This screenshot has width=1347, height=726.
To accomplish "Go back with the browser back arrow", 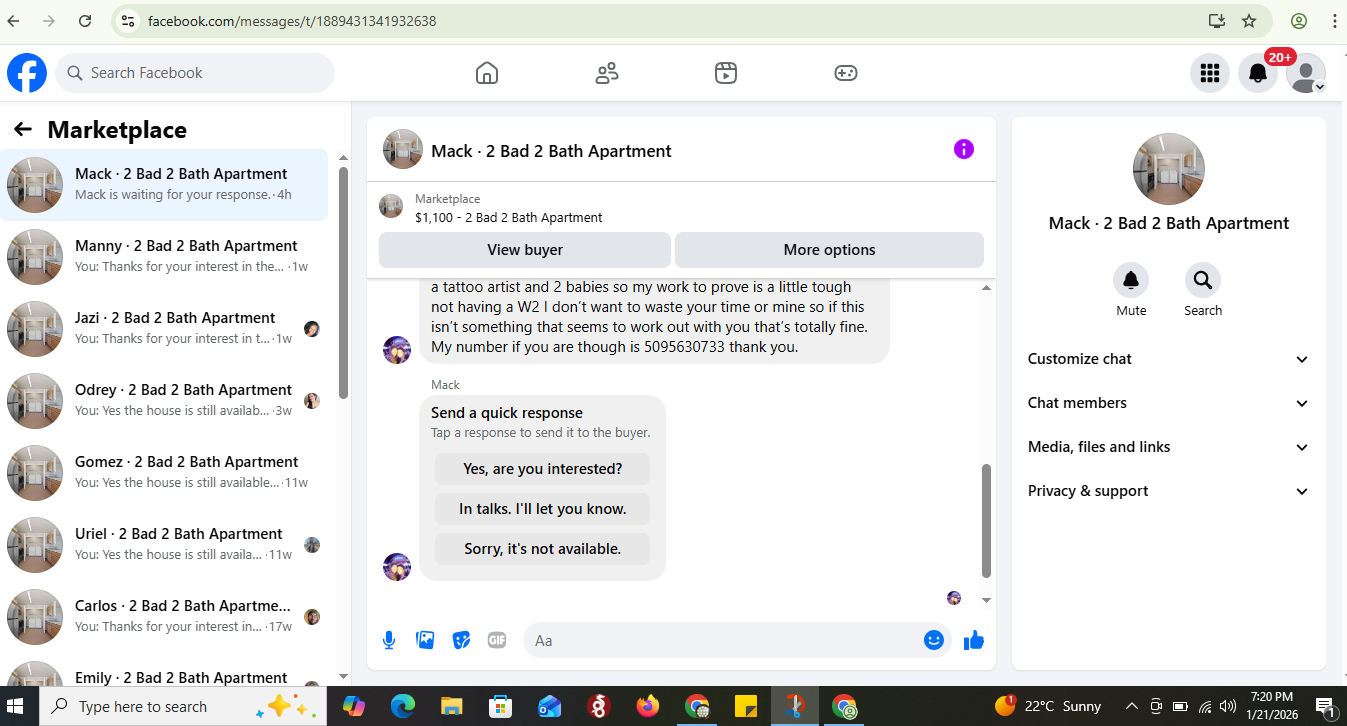I will [13, 20].
